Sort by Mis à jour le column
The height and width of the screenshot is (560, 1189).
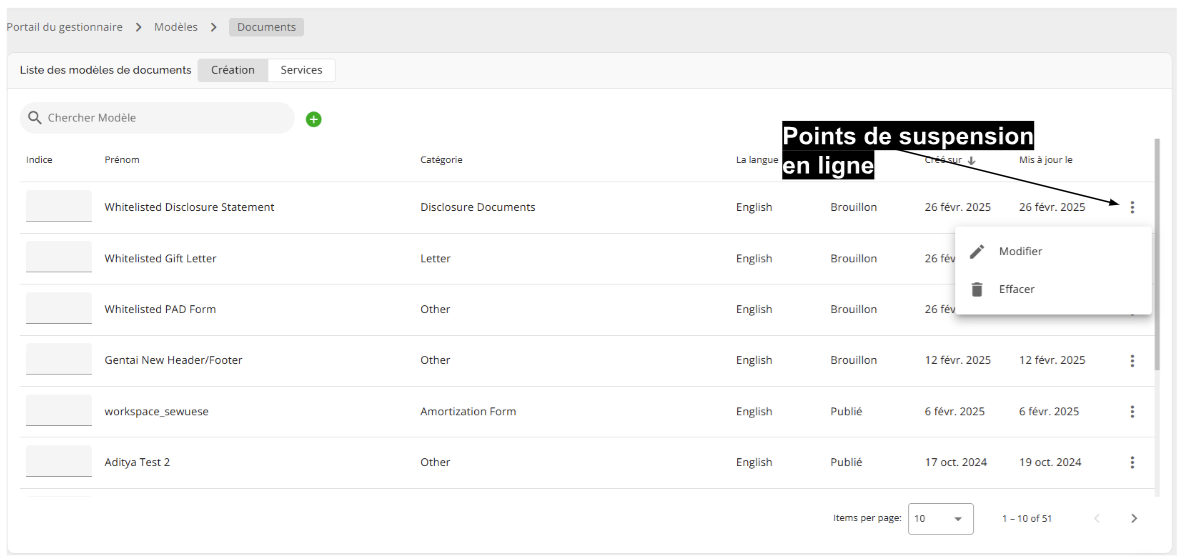[1046, 160]
